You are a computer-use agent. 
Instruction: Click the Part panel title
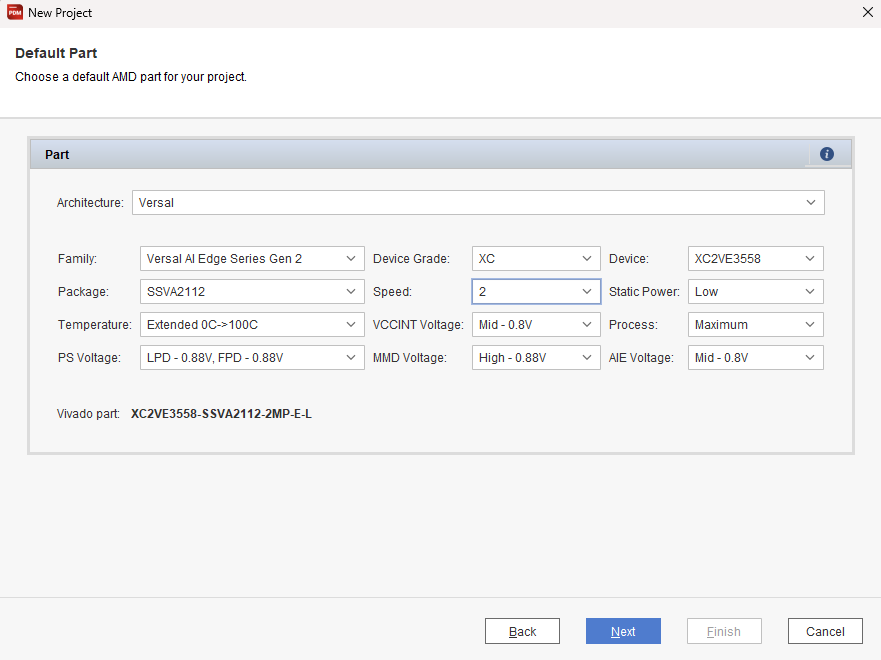click(57, 154)
